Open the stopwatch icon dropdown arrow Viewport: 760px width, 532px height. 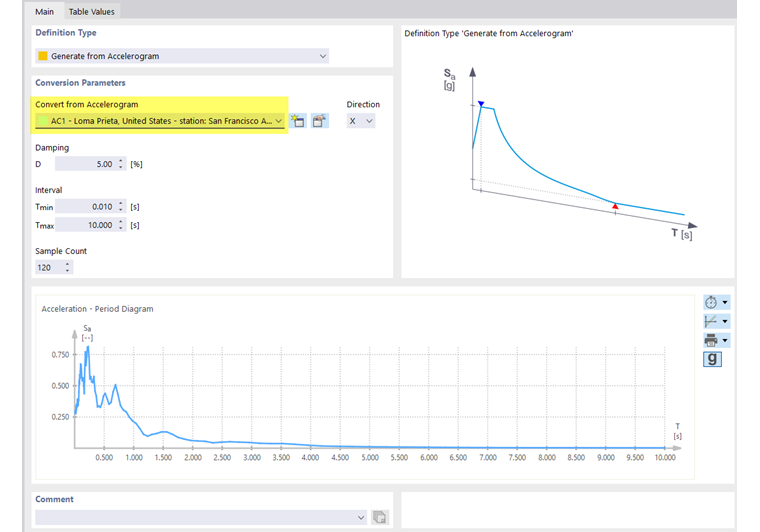[x=725, y=302]
